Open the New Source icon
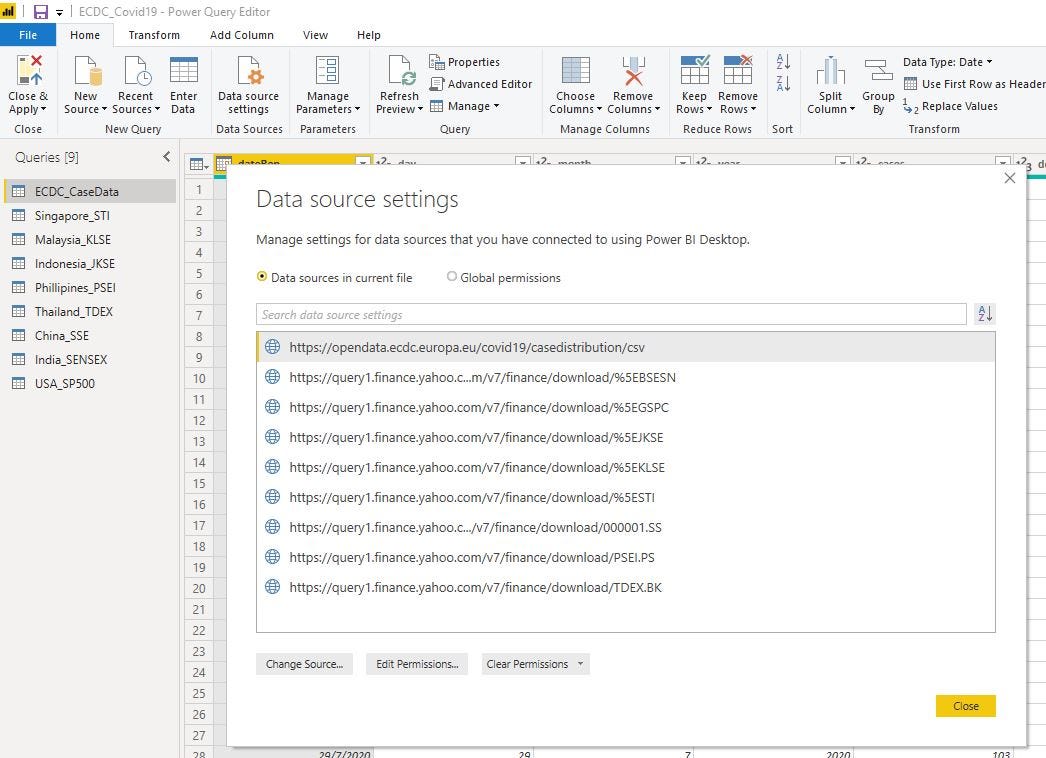Viewport: 1046px width, 758px height. [x=87, y=71]
